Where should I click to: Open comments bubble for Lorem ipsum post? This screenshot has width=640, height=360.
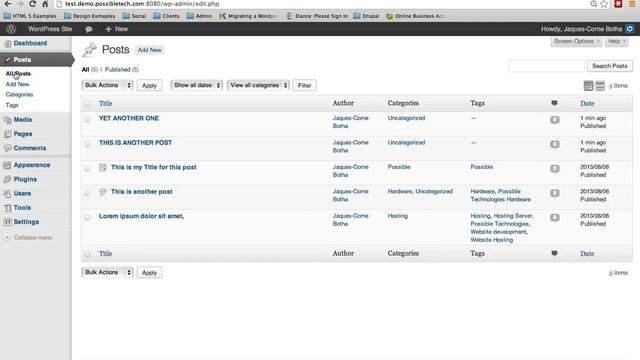pyautogui.click(x=554, y=218)
